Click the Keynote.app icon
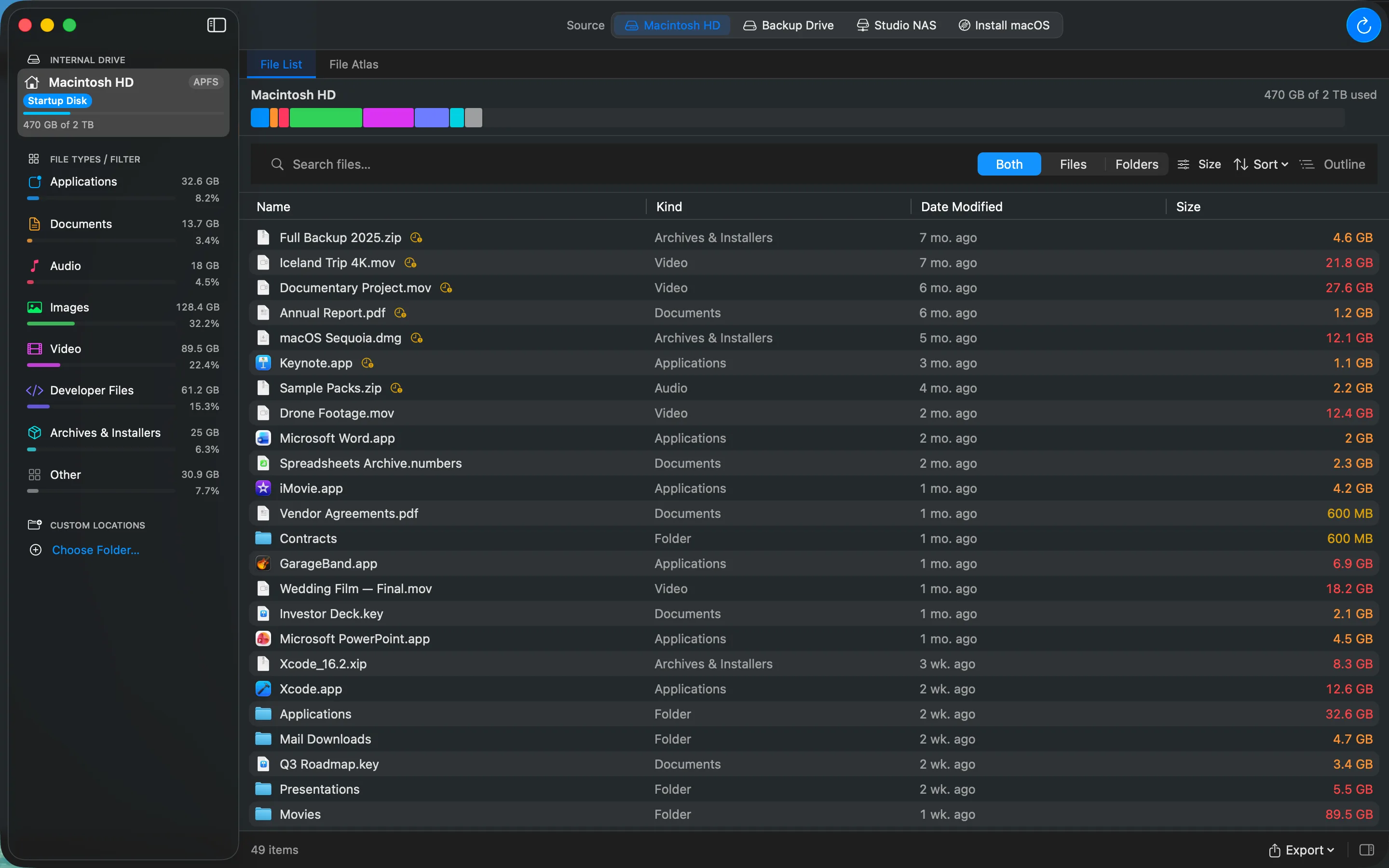 (x=263, y=363)
